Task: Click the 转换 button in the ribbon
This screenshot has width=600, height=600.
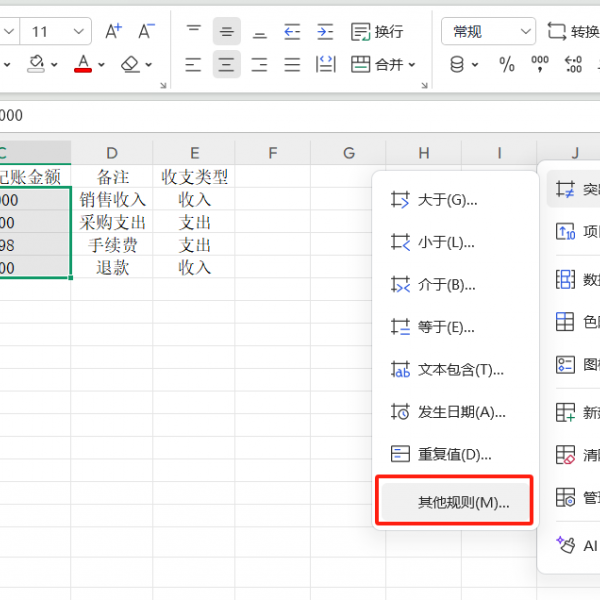Action: pos(572,32)
